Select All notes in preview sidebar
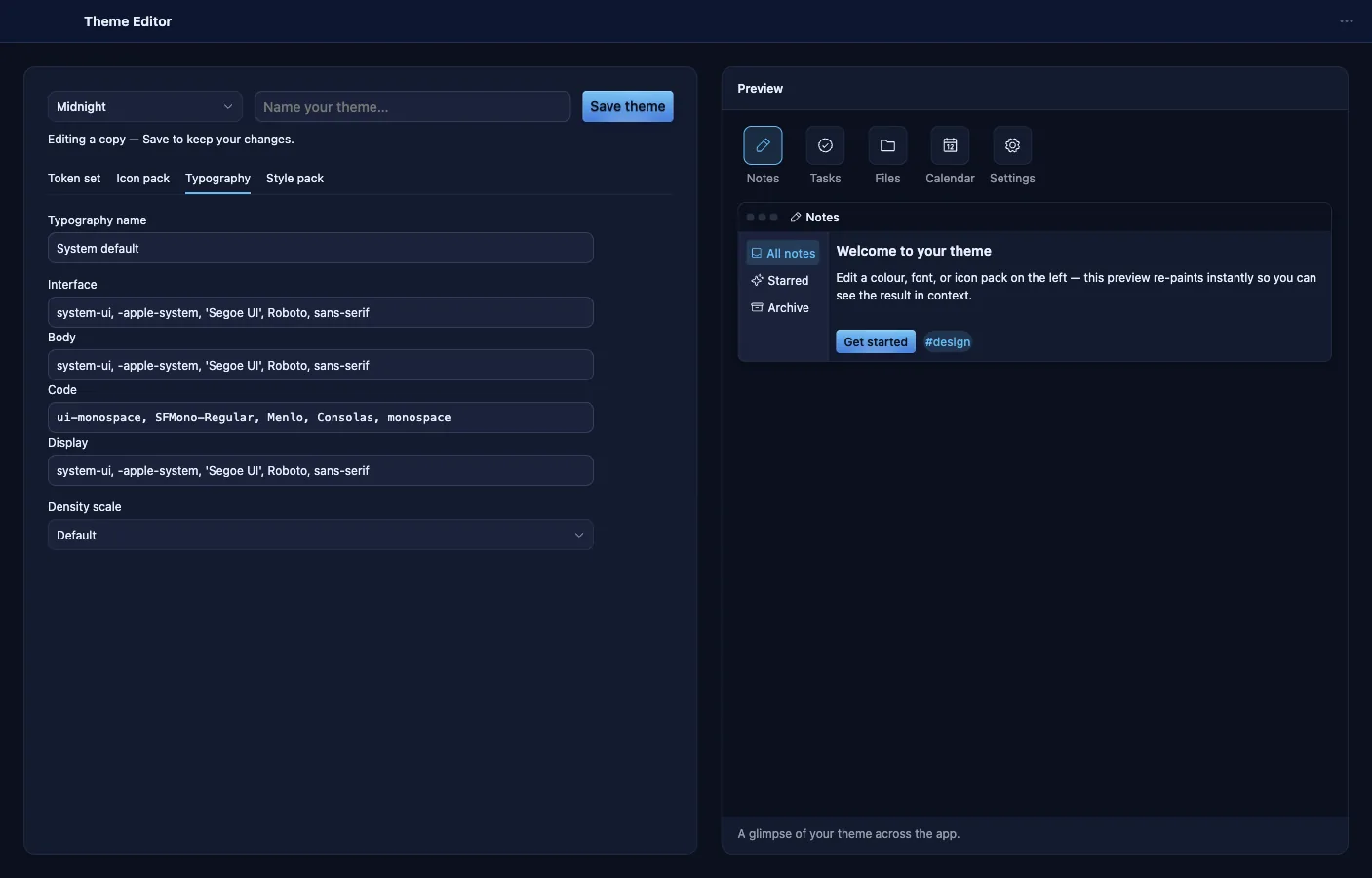This screenshot has width=1372, height=878. (x=783, y=254)
